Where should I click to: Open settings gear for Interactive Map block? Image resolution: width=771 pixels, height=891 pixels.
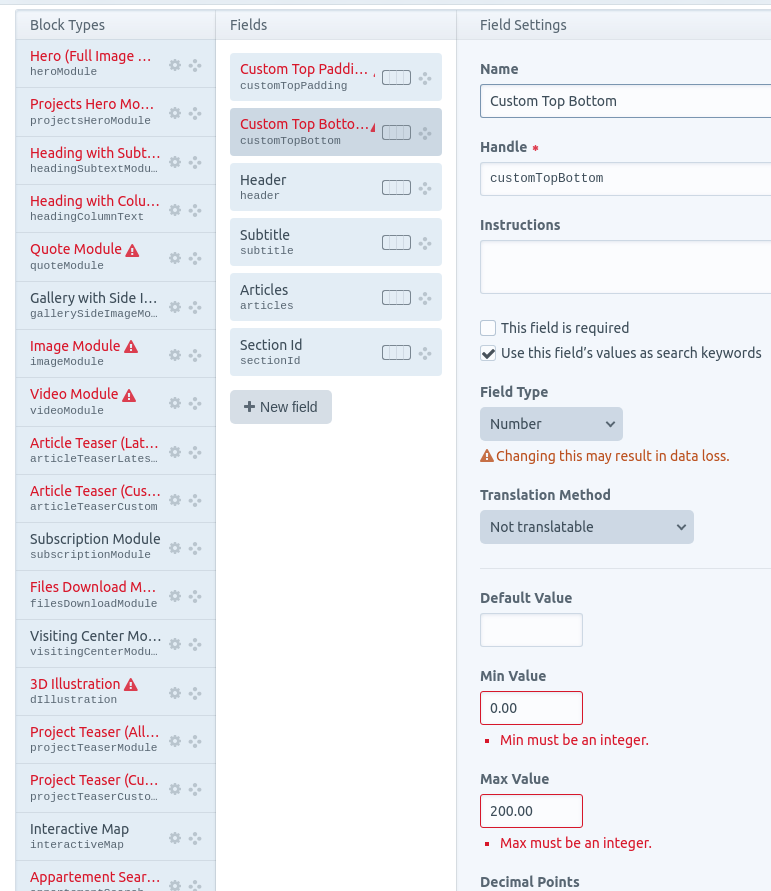(174, 837)
